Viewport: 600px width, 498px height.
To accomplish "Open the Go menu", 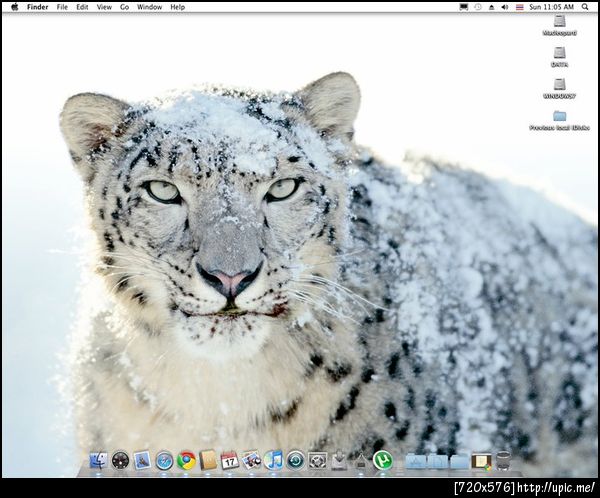I will (x=124, y=7).
